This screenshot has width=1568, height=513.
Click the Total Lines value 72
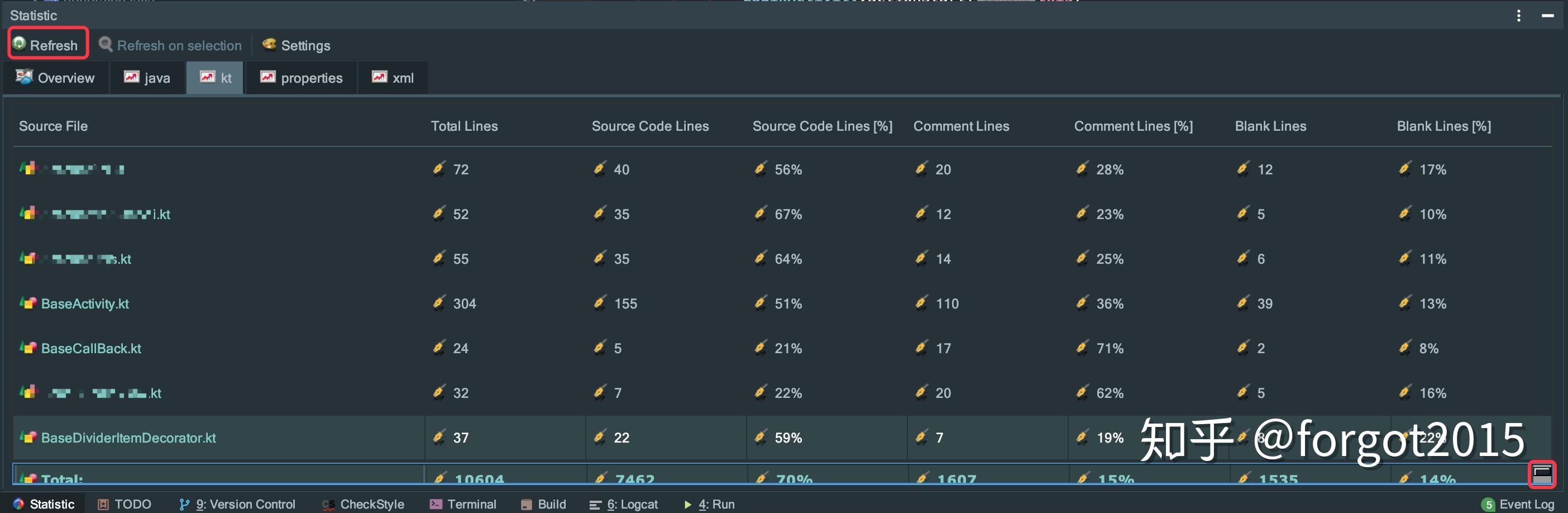(x=461, y=169)
